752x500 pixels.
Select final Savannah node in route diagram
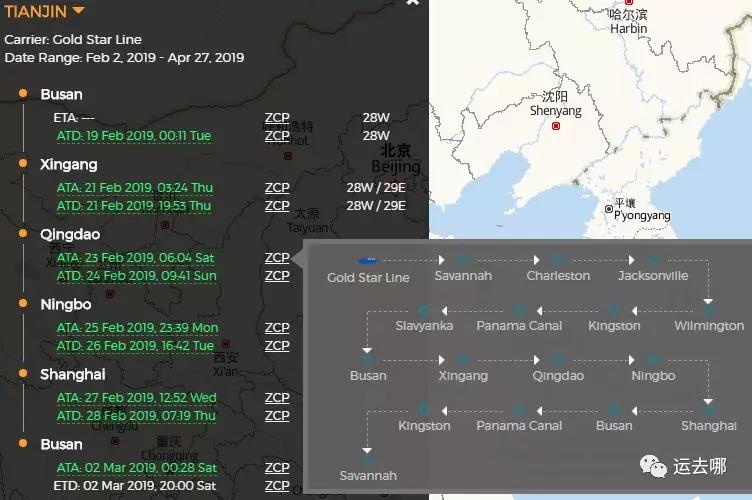(368, 461)
